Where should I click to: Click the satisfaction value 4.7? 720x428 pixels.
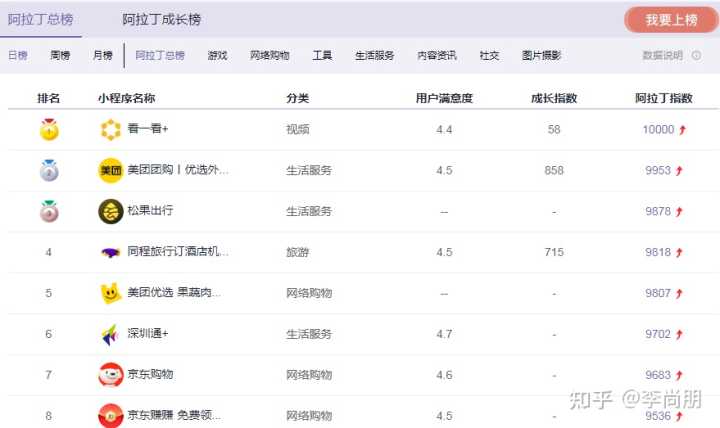(x=444, y=334)
